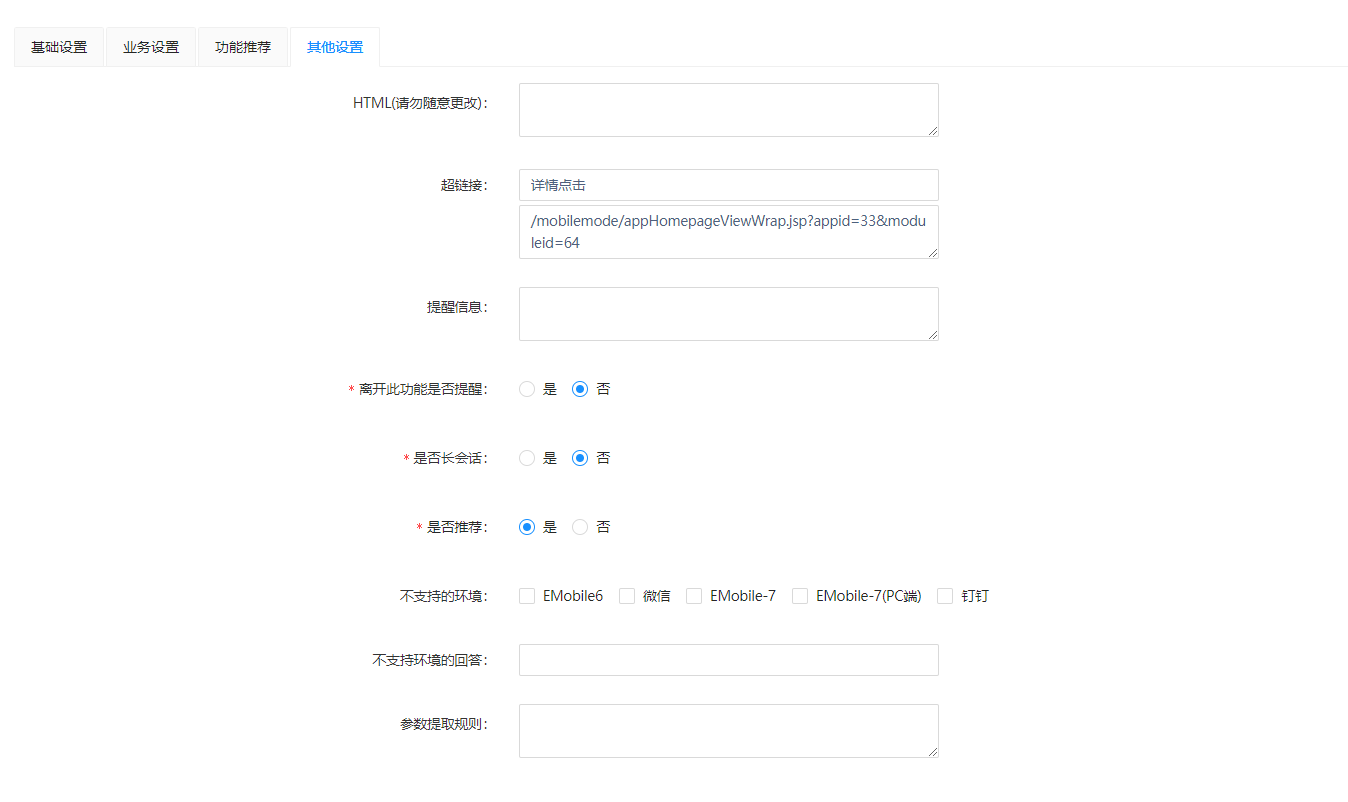Open the 业务设置 tab
The image size is (1348, 802).
[151, 47]
